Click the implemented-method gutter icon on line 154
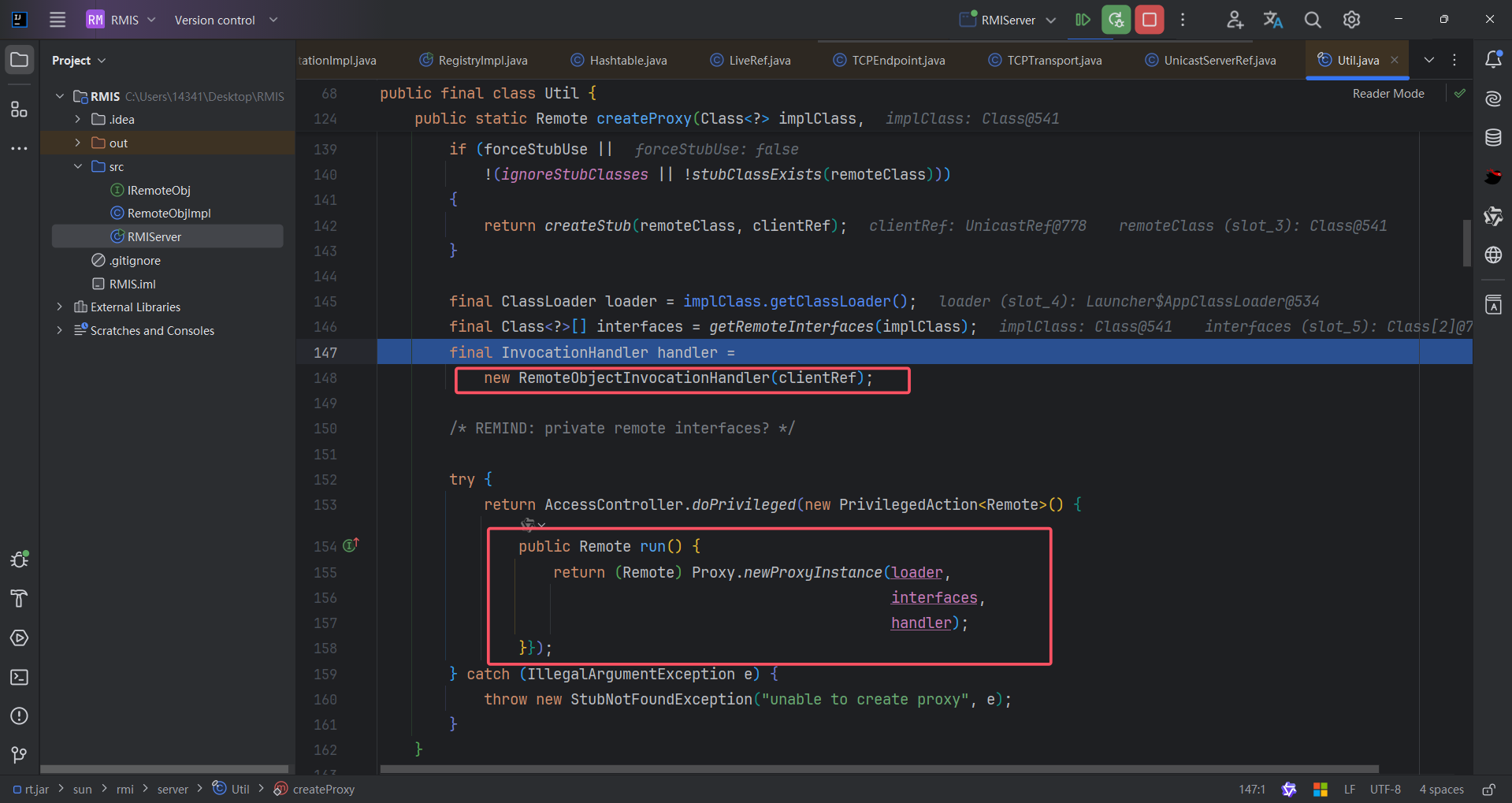The height and width of the screenshot is (803, 1512). 351,545
